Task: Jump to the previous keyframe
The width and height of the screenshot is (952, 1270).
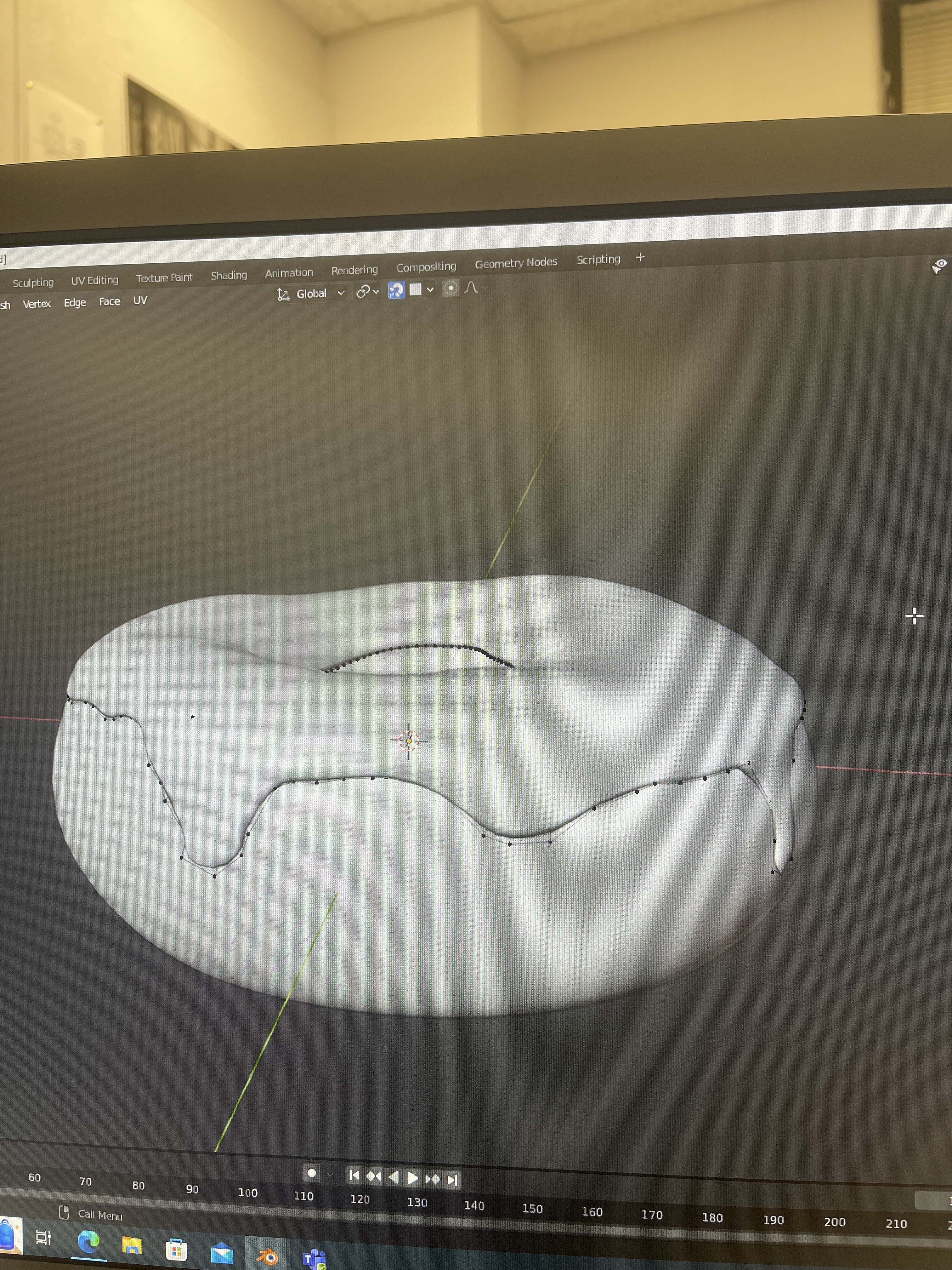Action: (x=374, y=1176)
